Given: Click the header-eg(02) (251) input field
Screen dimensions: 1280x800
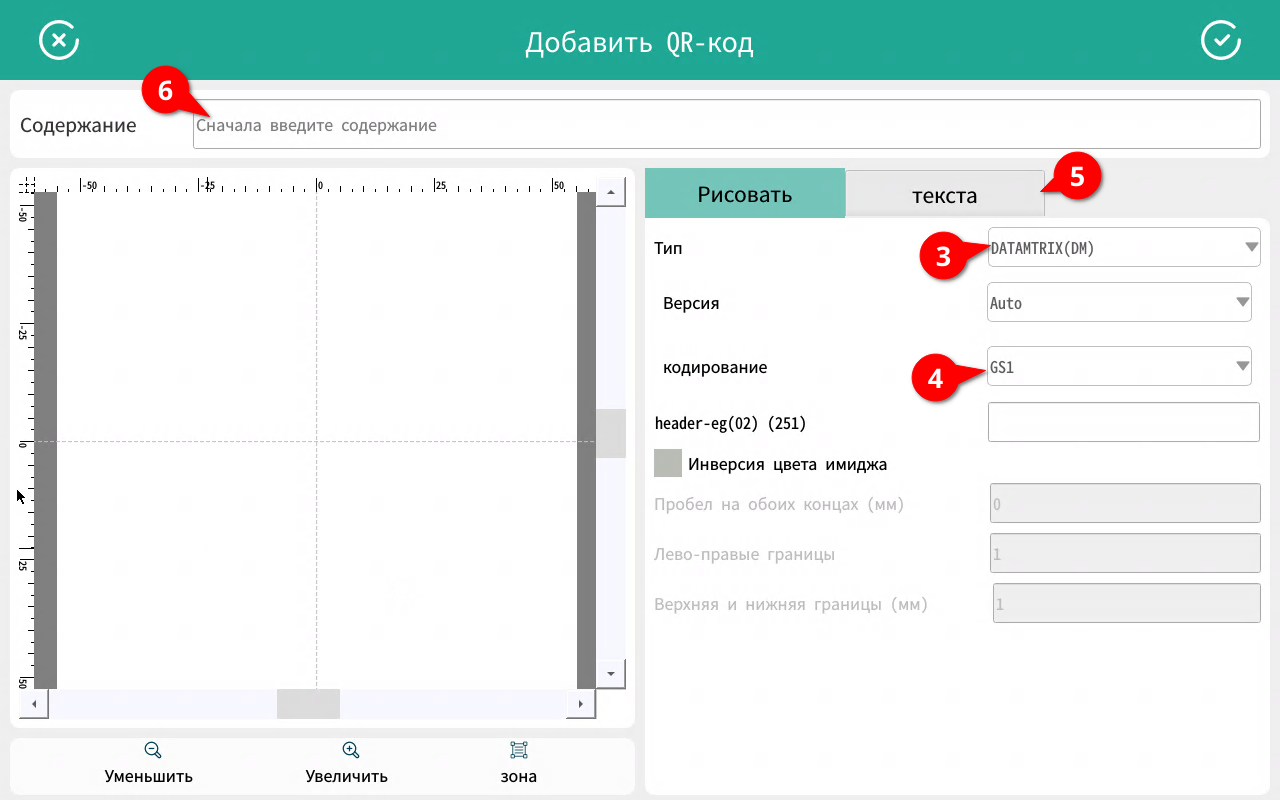Looking at the screenshot, I should [1123, 422].
